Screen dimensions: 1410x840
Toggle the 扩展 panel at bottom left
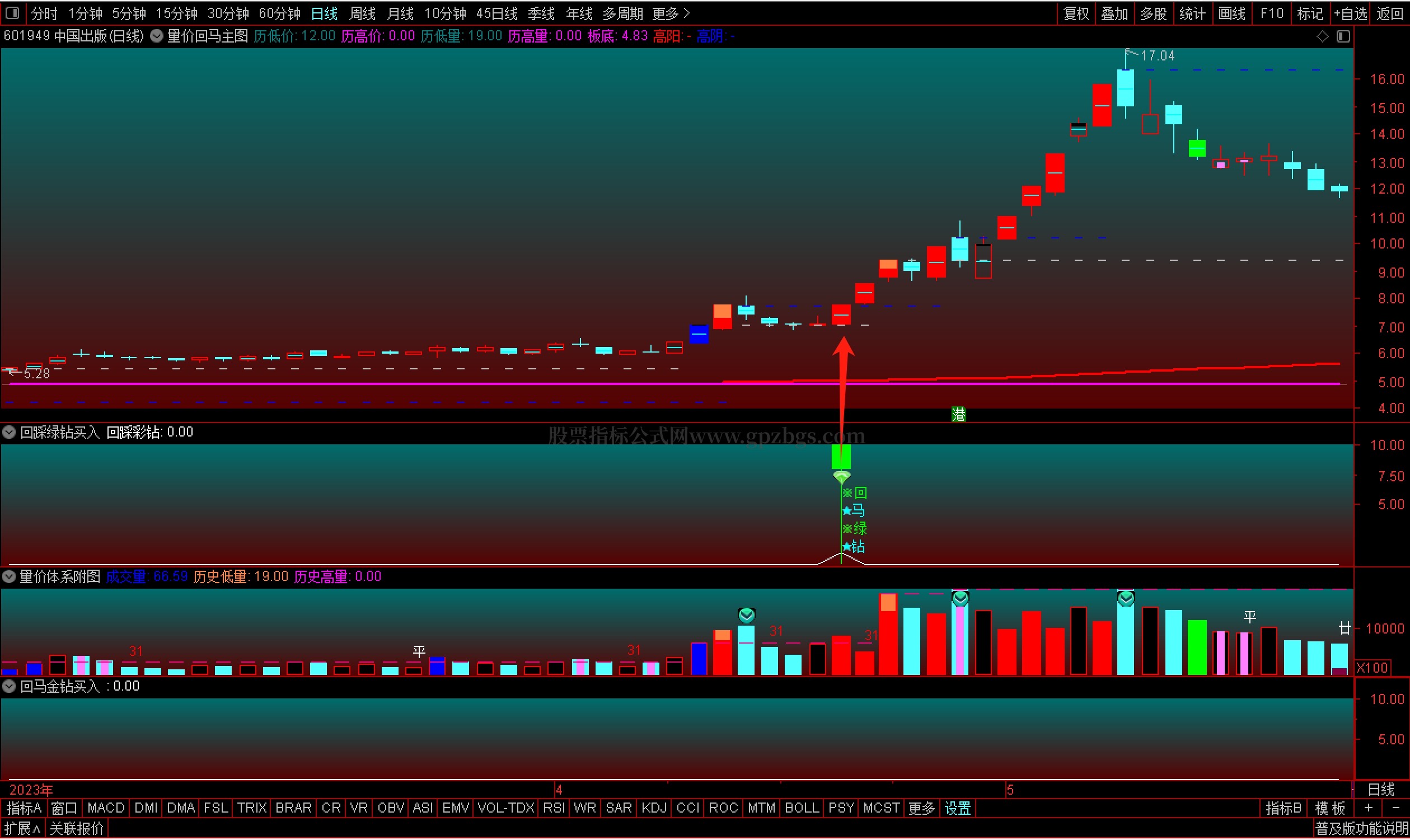pyautogui.click(x=21, y=829)
